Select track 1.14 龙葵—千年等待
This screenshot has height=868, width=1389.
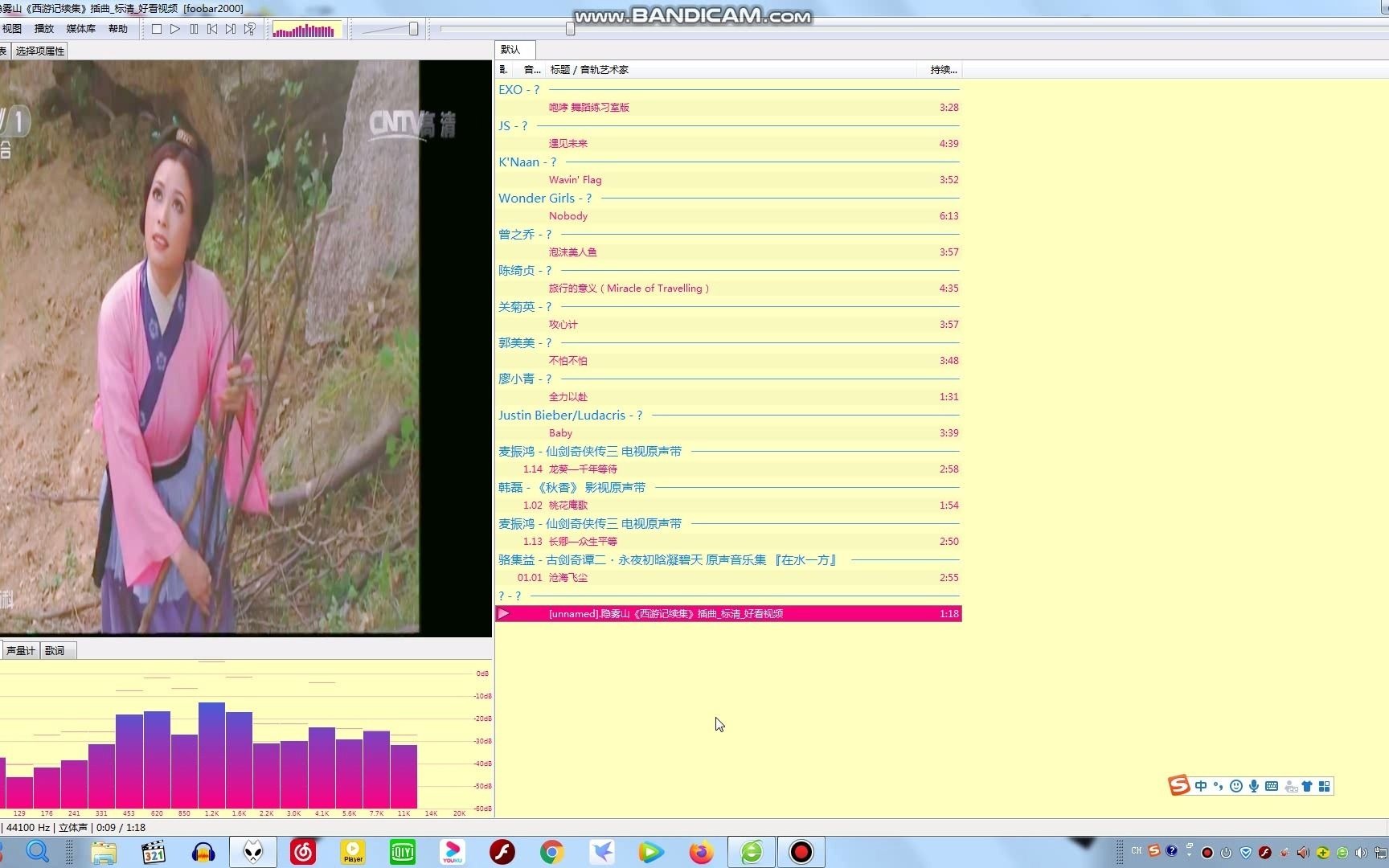[x=728, y=469]
